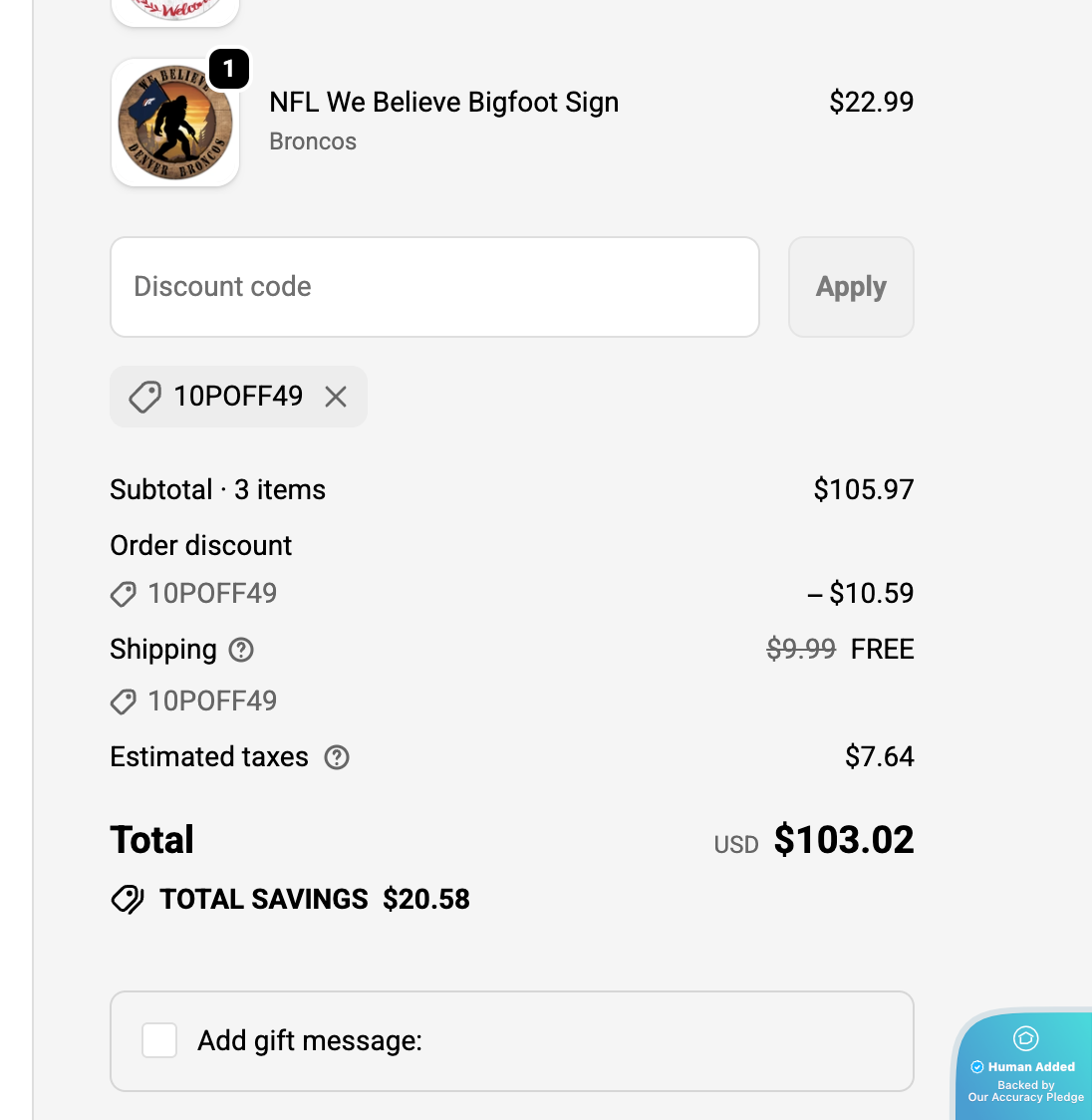1092x1120 pixels.
Task: Click the Human Added badge top icon
Action: [1025, 1038]
